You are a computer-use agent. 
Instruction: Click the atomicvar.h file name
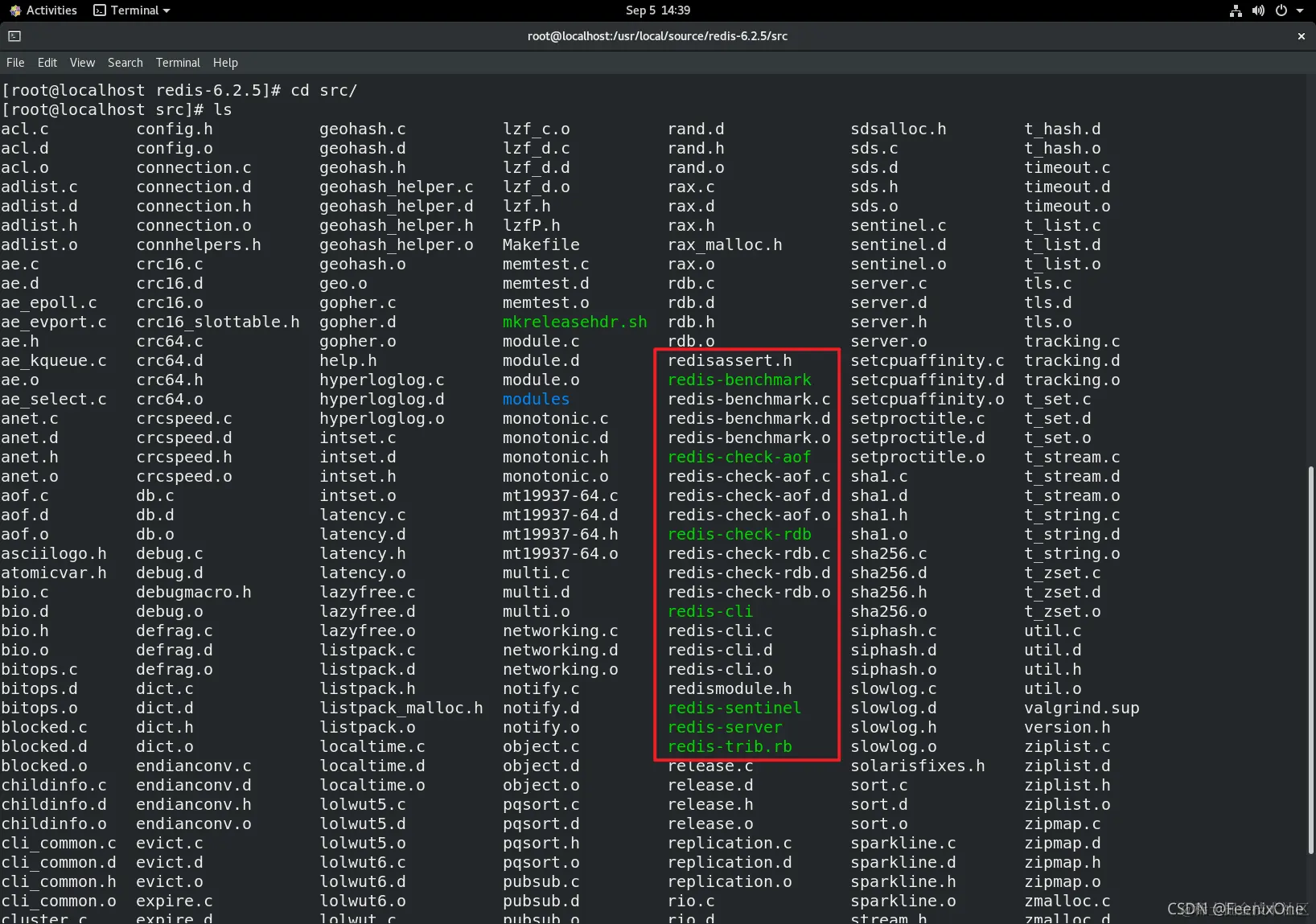(x=53, y=573)
